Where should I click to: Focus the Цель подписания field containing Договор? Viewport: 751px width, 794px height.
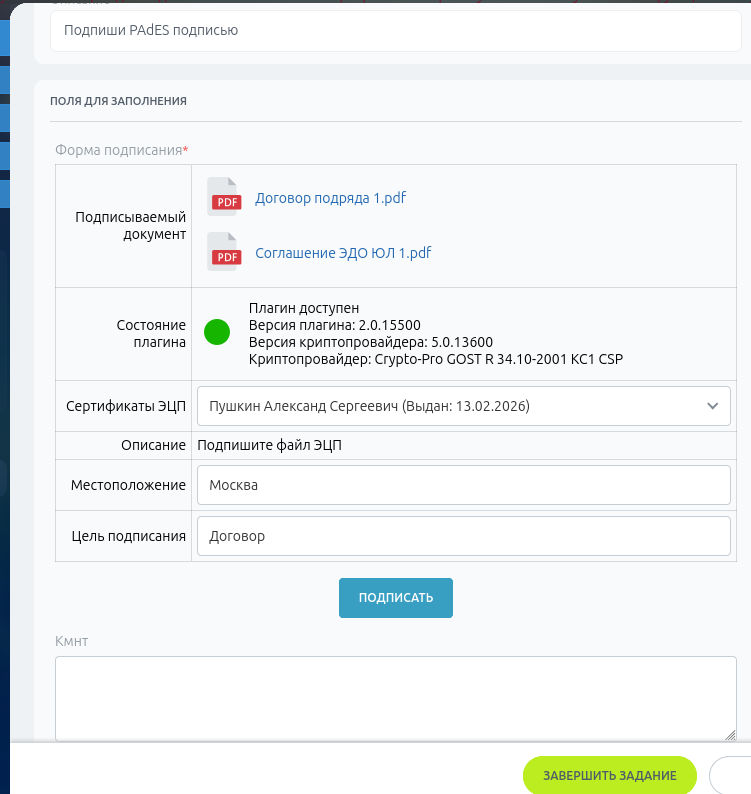(463, 536)
